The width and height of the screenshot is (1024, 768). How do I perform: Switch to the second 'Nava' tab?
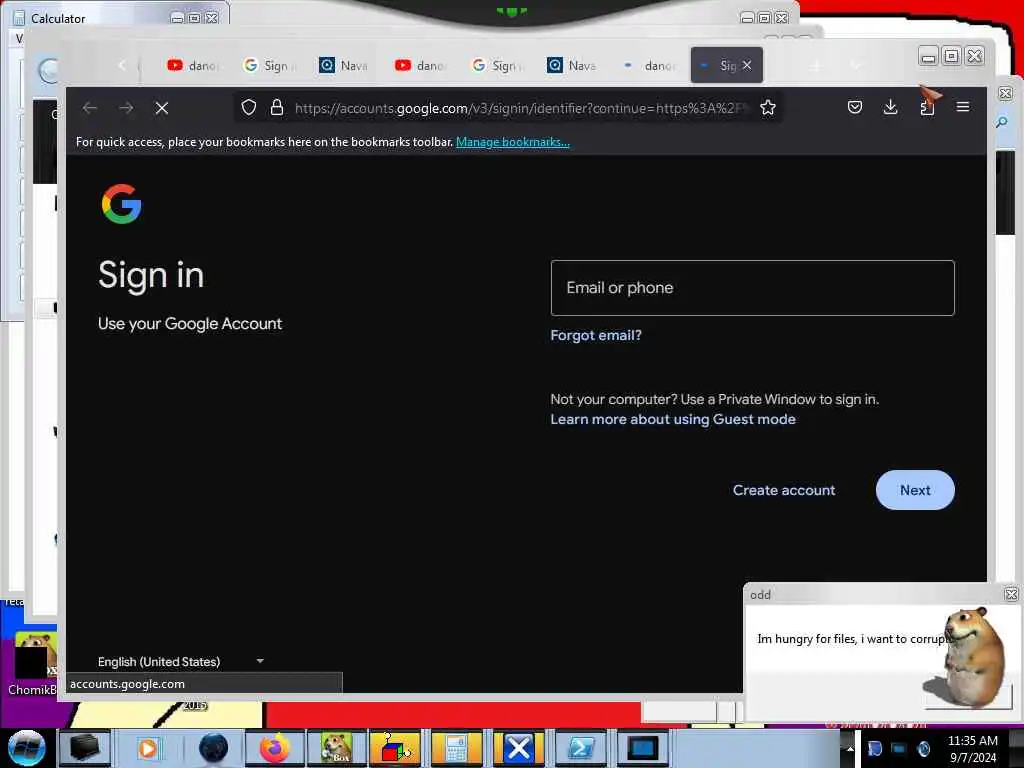[572, 65]
